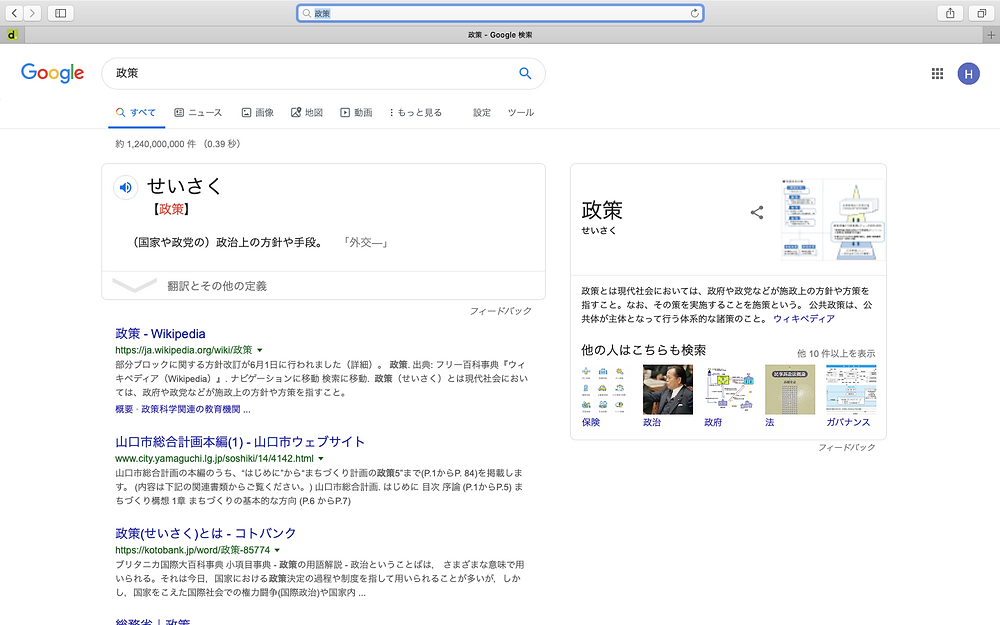Open 政策科学関連の教育機関 sitelink
Image resolution: width=1000 pixels, height=625 pixels.
click(x=195, y=409)
